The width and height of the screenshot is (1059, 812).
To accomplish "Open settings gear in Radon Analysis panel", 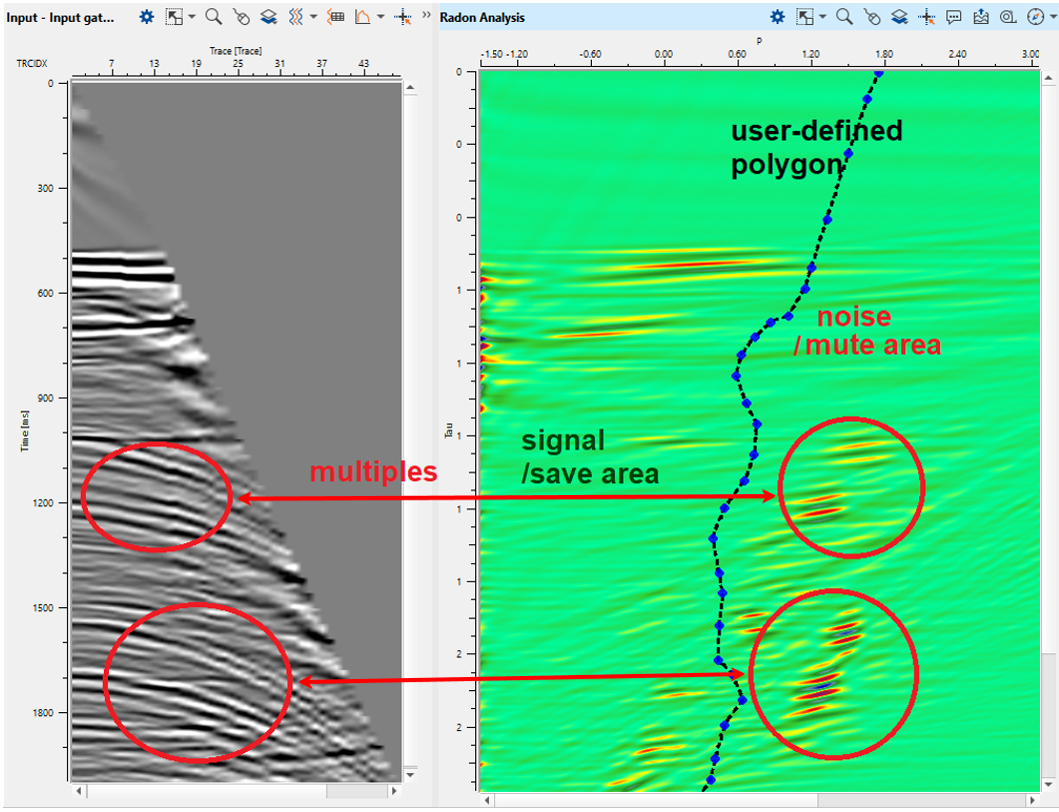I will pos(776,17).
